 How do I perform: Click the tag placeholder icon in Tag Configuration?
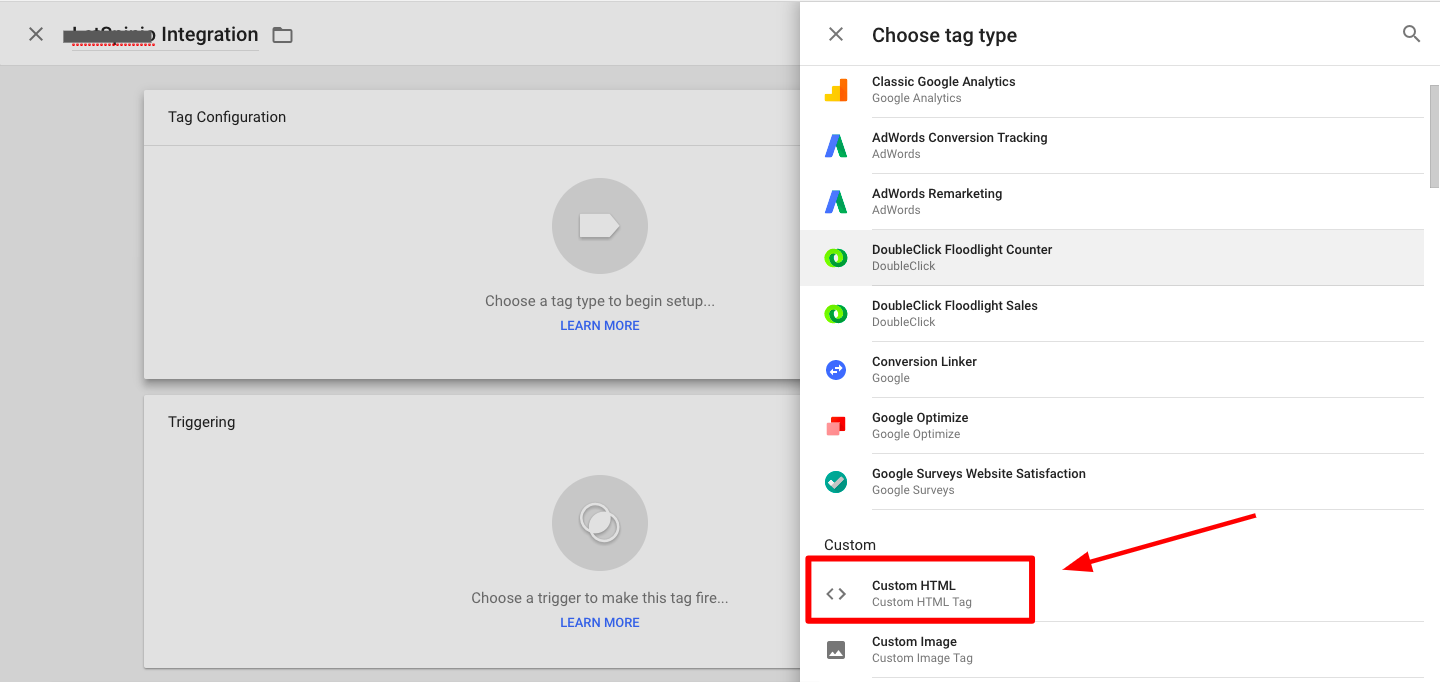click(600, 226)
